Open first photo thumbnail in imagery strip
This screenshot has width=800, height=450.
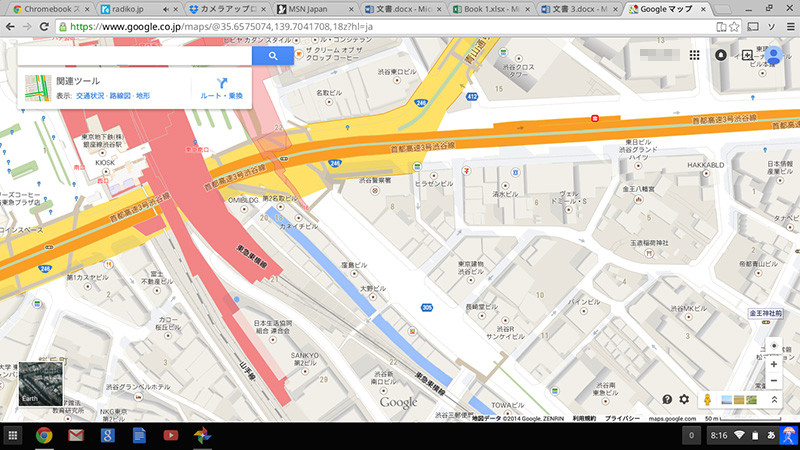pos(727,400)
